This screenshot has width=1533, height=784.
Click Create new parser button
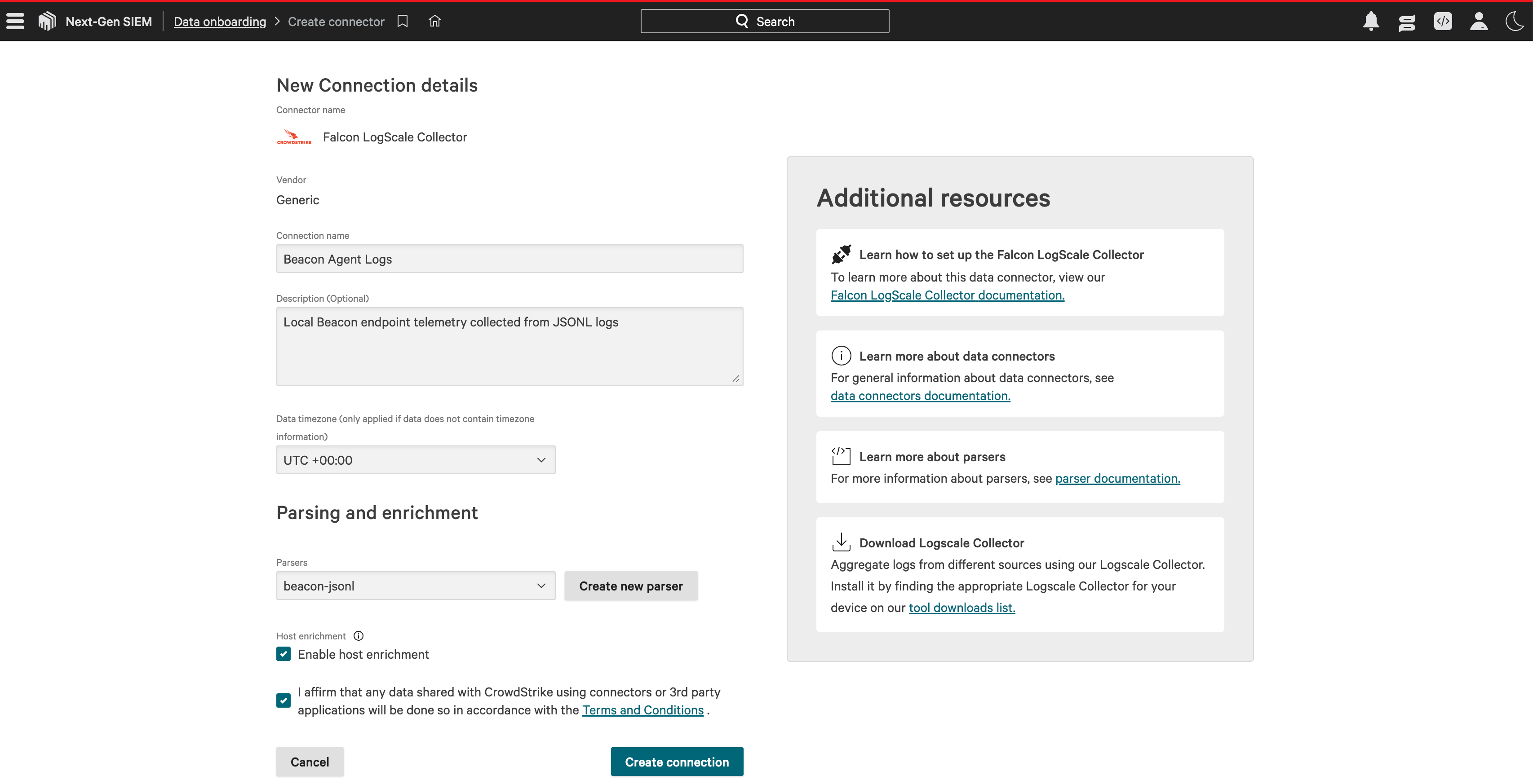click(x=631, y=586)
